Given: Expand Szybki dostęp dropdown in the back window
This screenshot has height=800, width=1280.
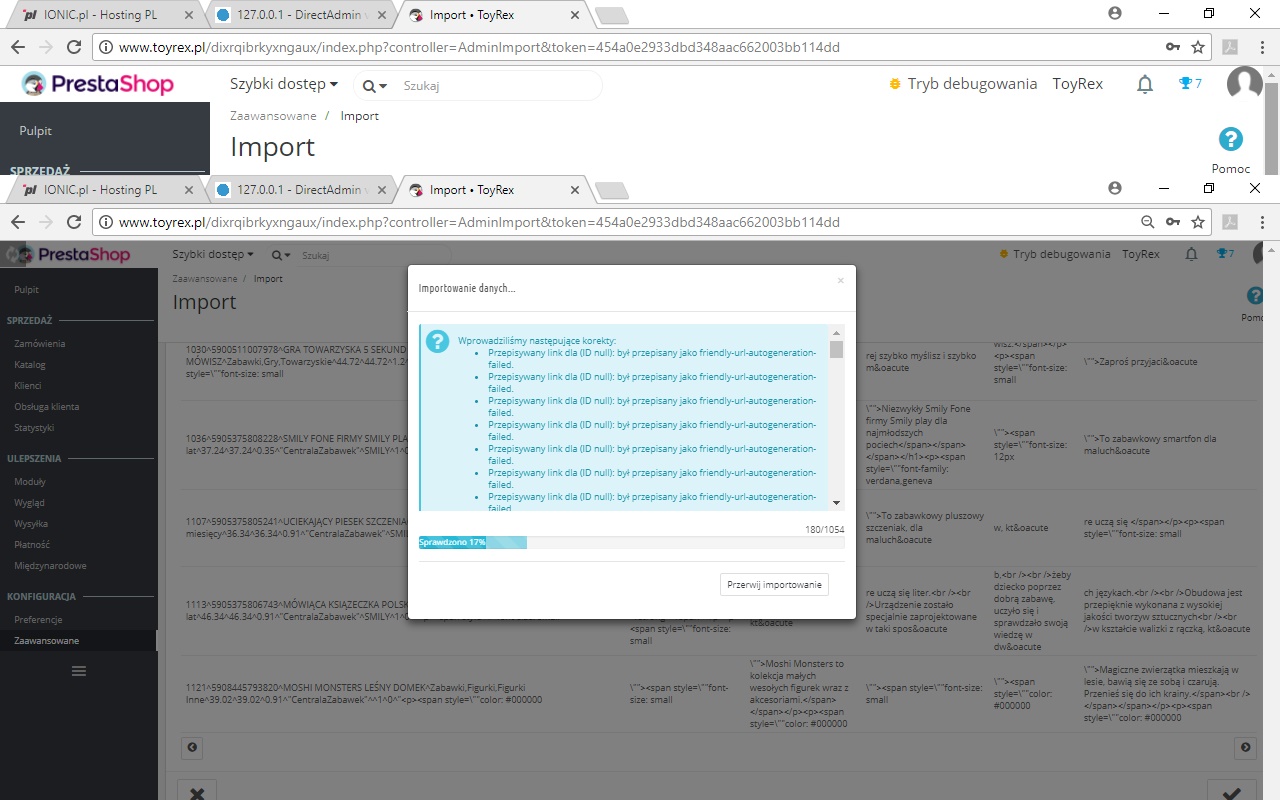Looking at the screenshot, I should pos(284,84).
